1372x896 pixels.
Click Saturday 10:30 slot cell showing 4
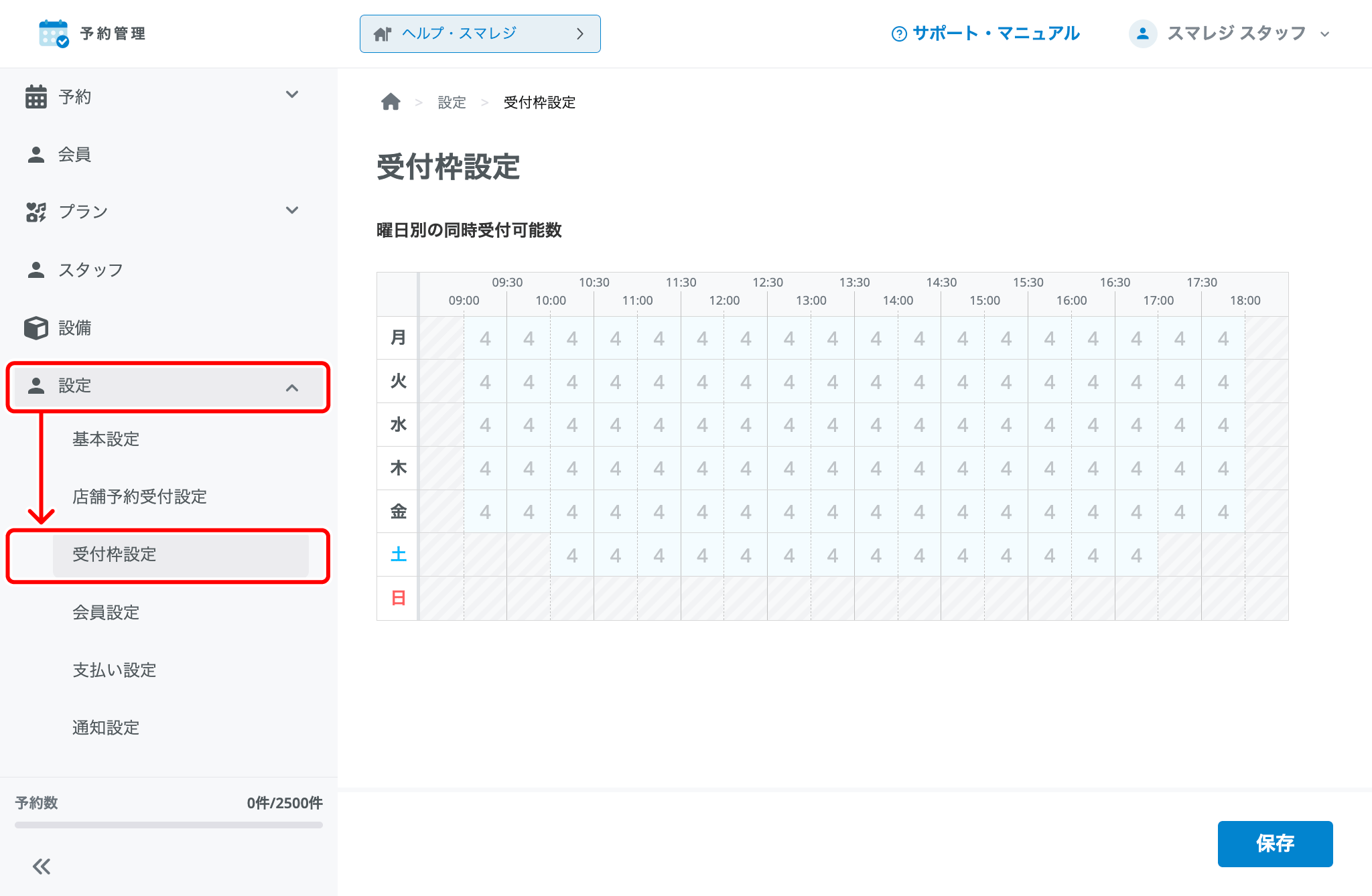click(616, 555)
